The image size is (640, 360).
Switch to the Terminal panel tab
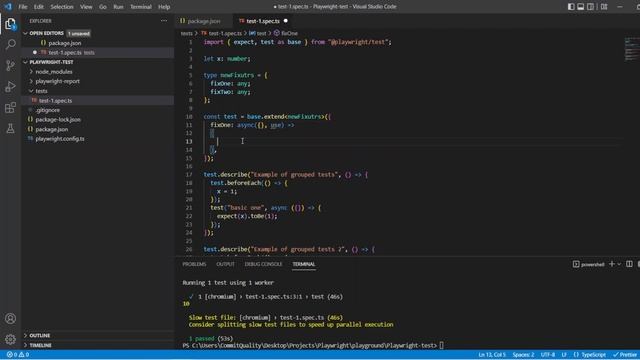click(304, 264)
